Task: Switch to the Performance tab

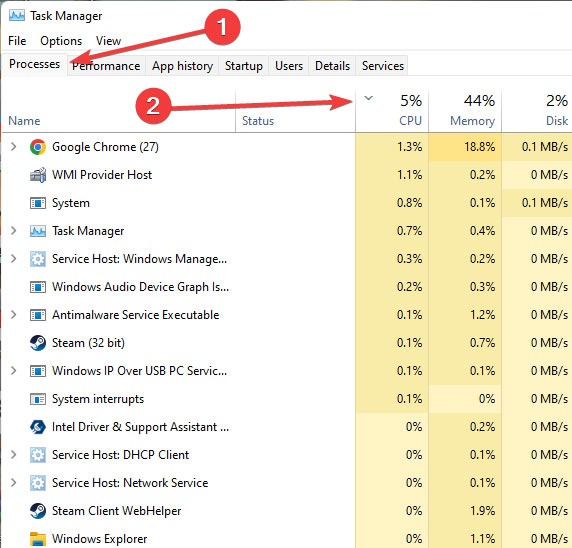Action: pos(106,66)
